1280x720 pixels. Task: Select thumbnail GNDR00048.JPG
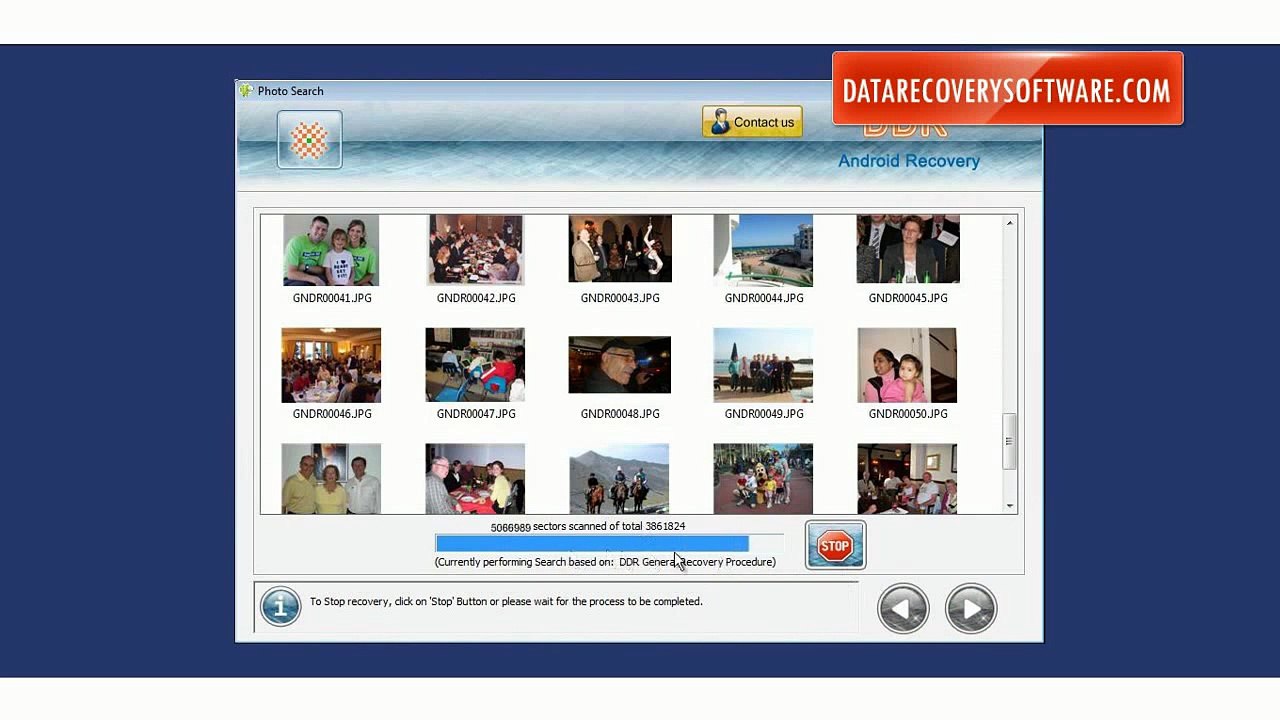pos(620,365)
